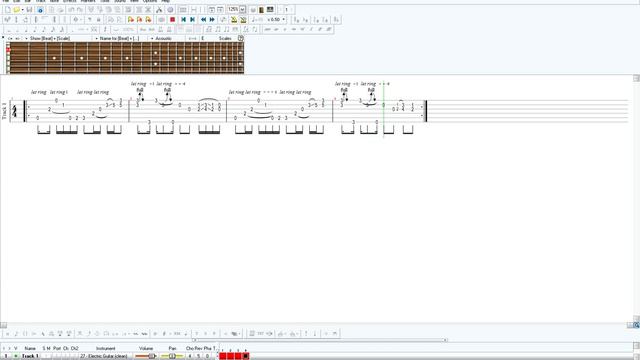640x360 pixels.
Task: Show the fretboard panel icon
Action: point(261,9)
